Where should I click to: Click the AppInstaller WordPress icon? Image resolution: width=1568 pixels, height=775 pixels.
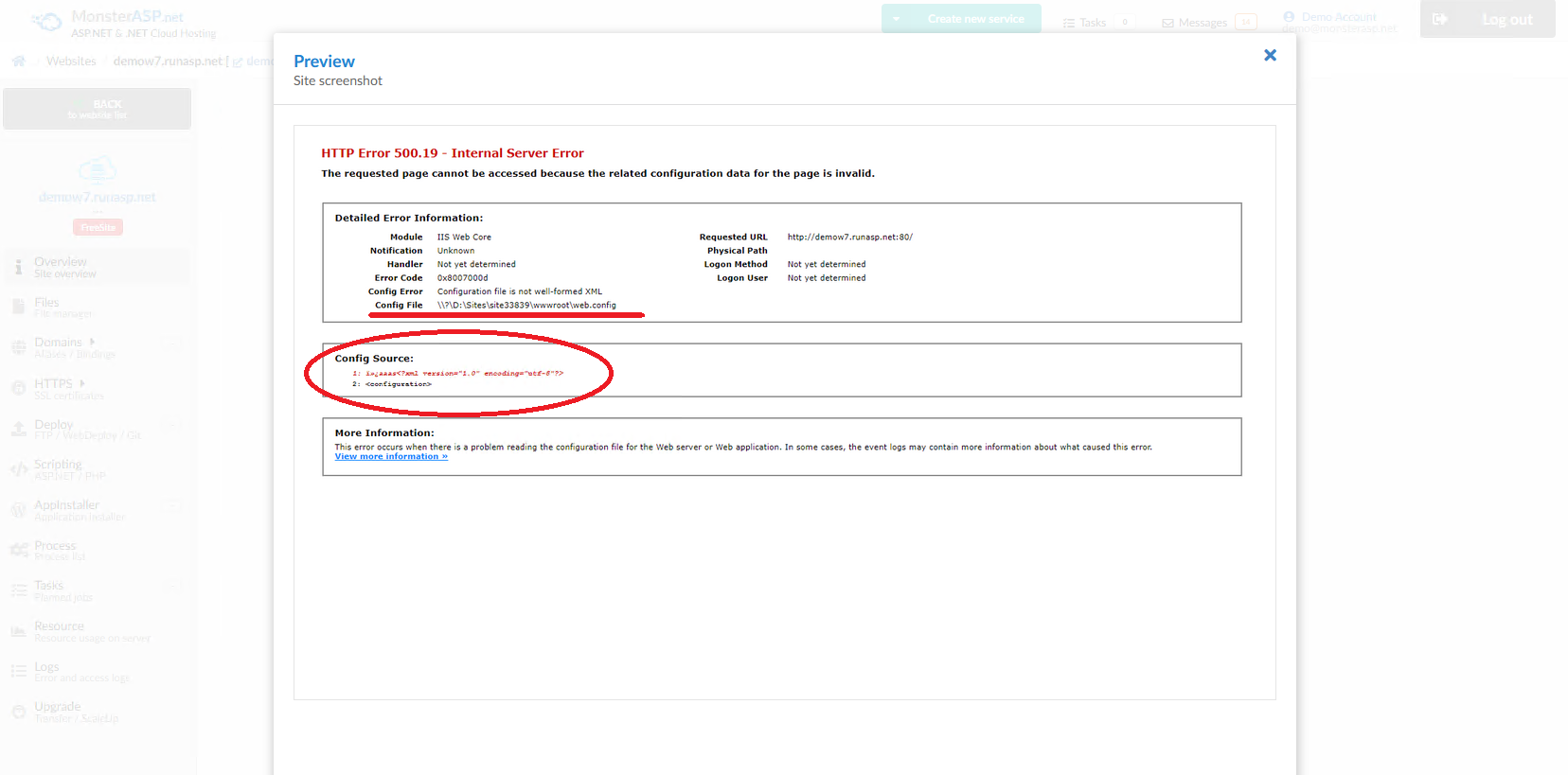click(x=18, y=510)
